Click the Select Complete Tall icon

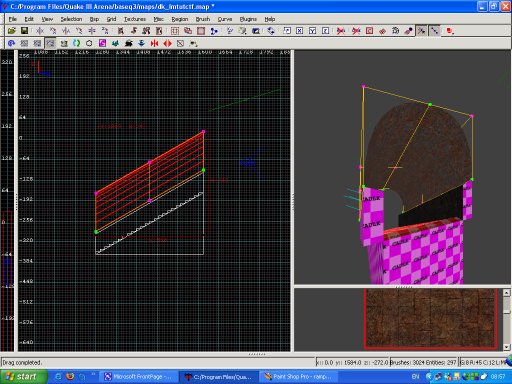click(121, 31)
